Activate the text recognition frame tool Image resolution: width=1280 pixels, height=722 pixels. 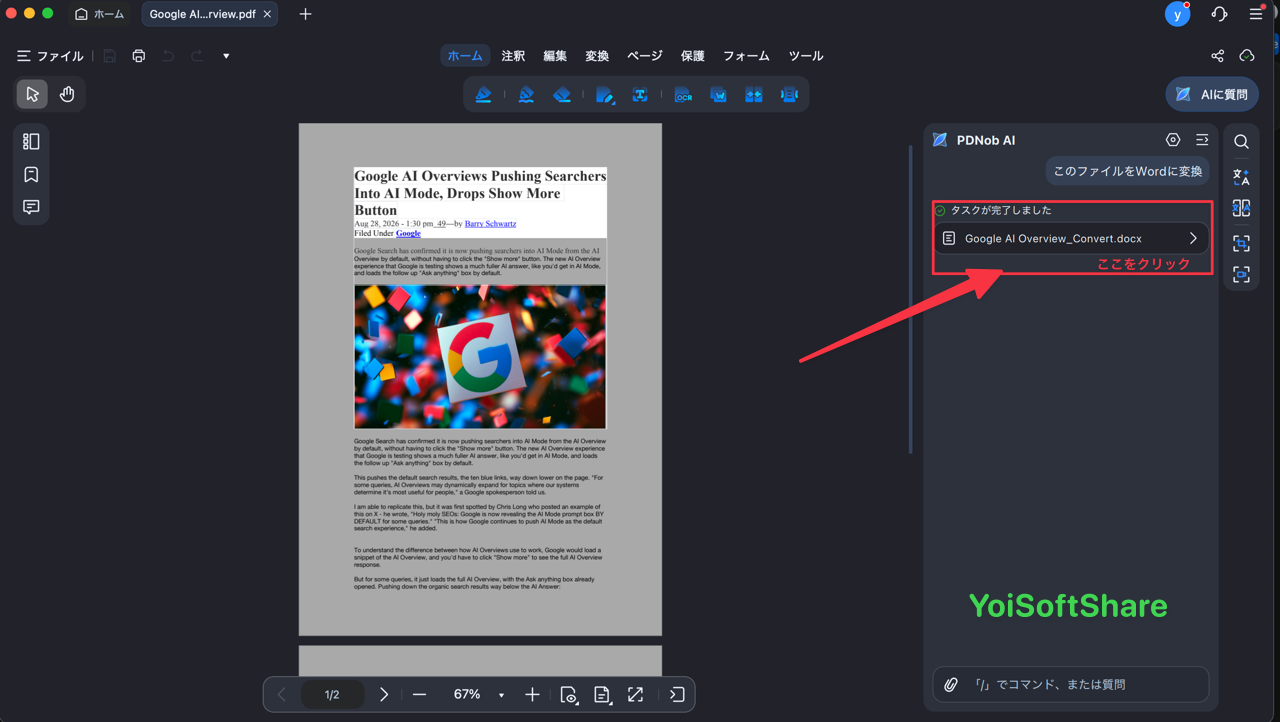(640, 95)
